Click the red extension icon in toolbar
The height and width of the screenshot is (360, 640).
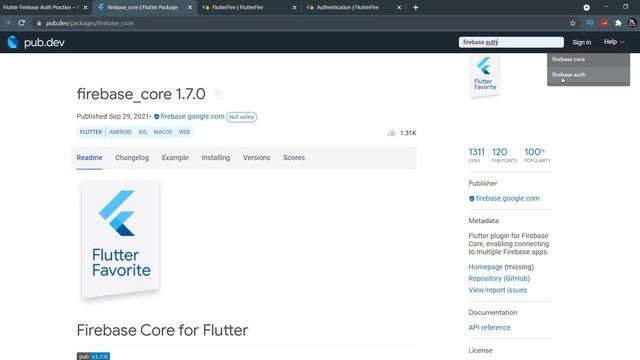pos(604,23)
